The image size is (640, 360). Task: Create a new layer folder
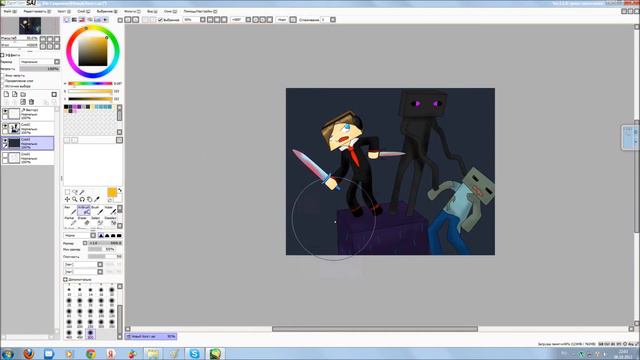(x=23, y=94)
